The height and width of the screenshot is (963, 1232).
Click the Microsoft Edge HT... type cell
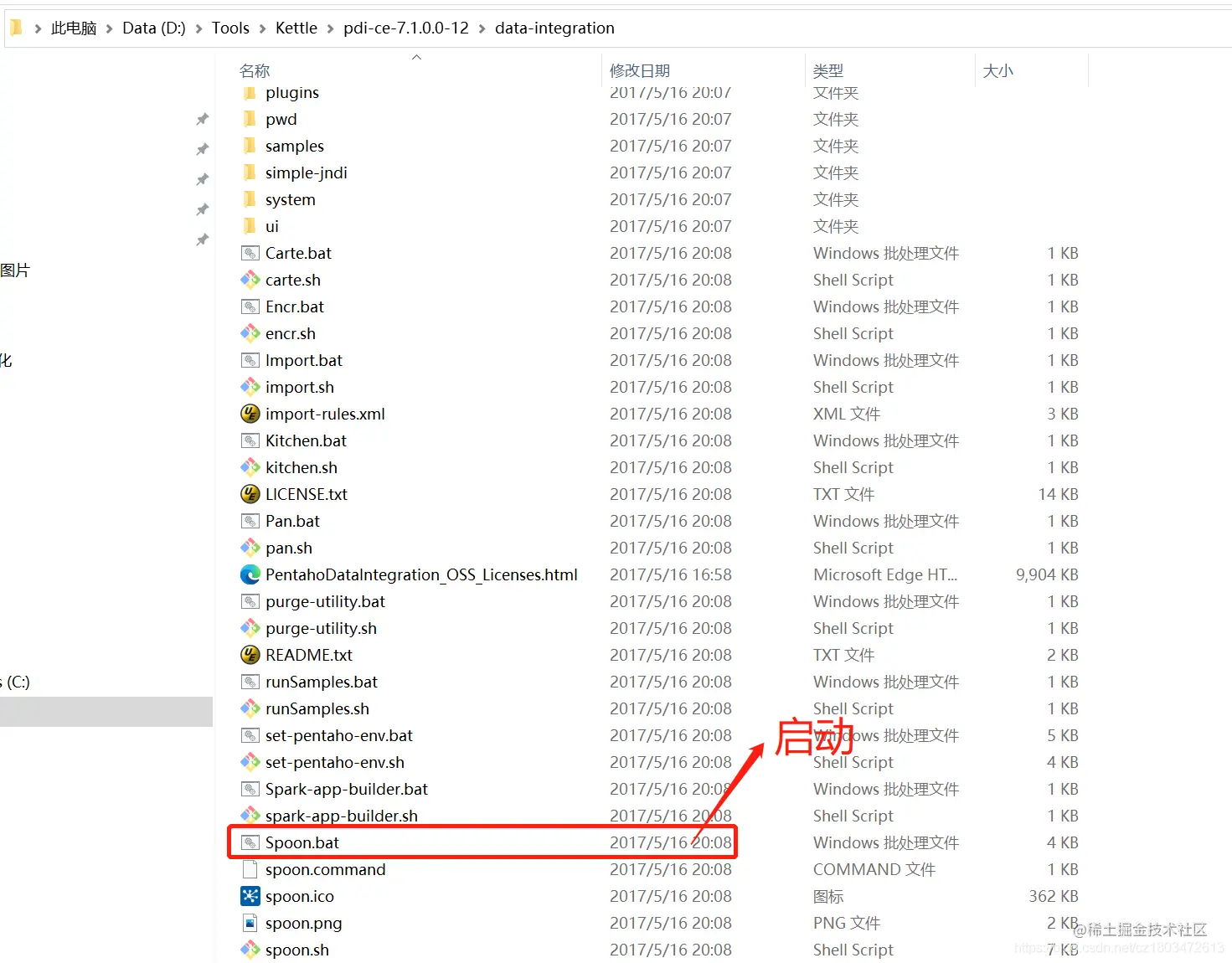point(885,574)
